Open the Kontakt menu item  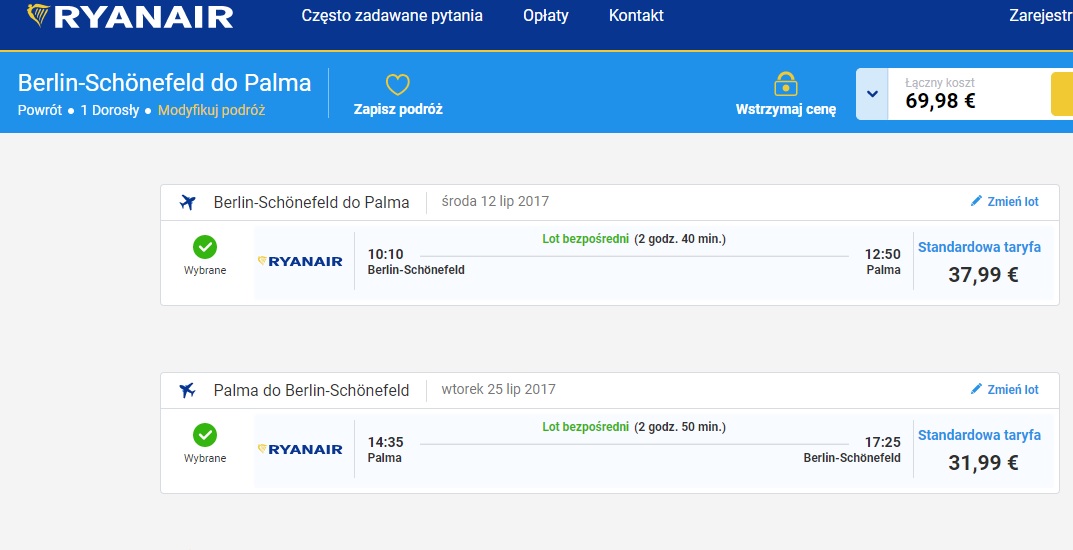click(x=636, y=16)
